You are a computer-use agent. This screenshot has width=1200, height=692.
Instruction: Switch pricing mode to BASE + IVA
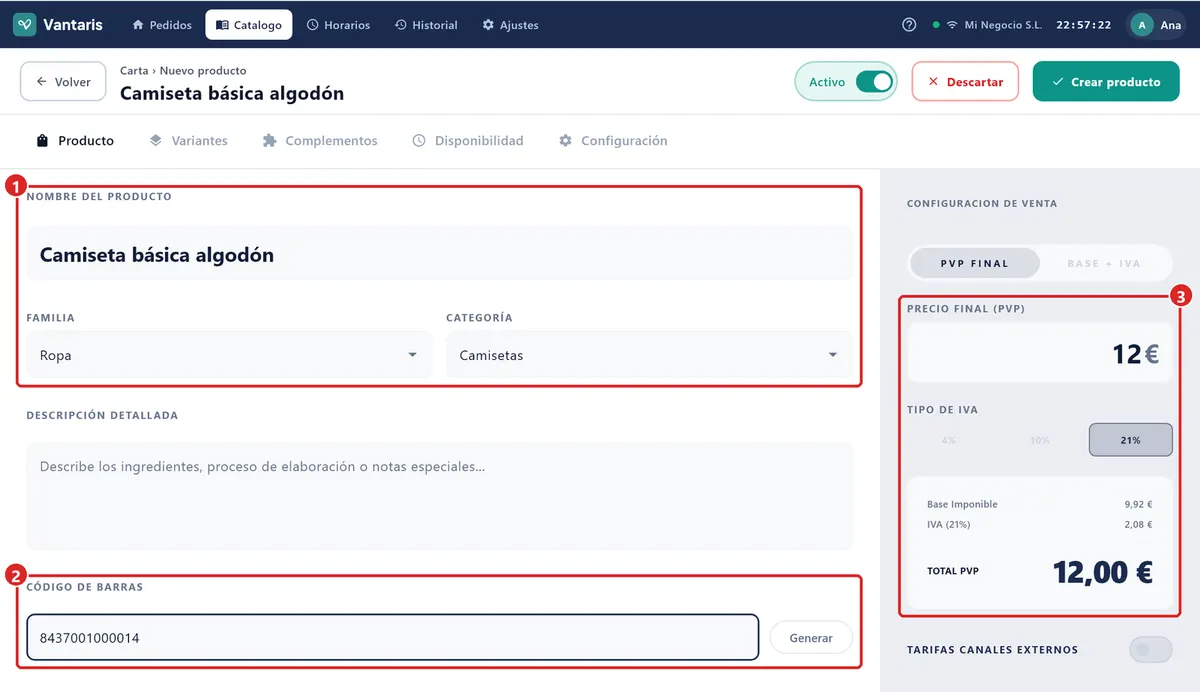[1104, 264]
